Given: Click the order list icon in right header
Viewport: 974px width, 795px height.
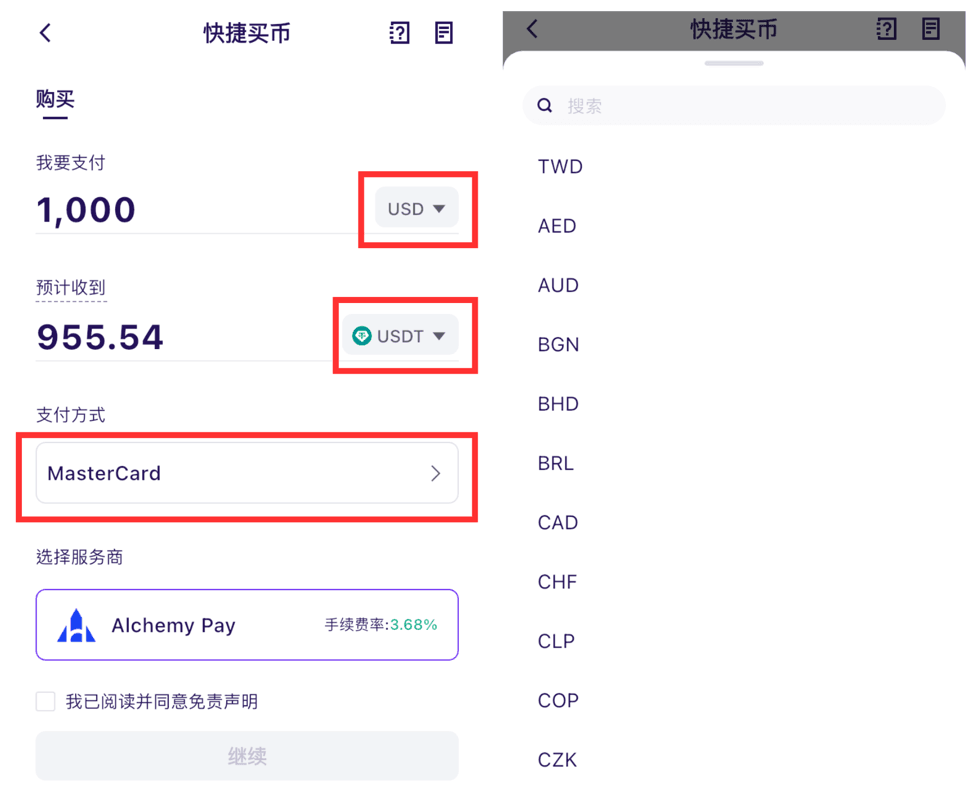Looking at the screenshot, I should 931,29.
